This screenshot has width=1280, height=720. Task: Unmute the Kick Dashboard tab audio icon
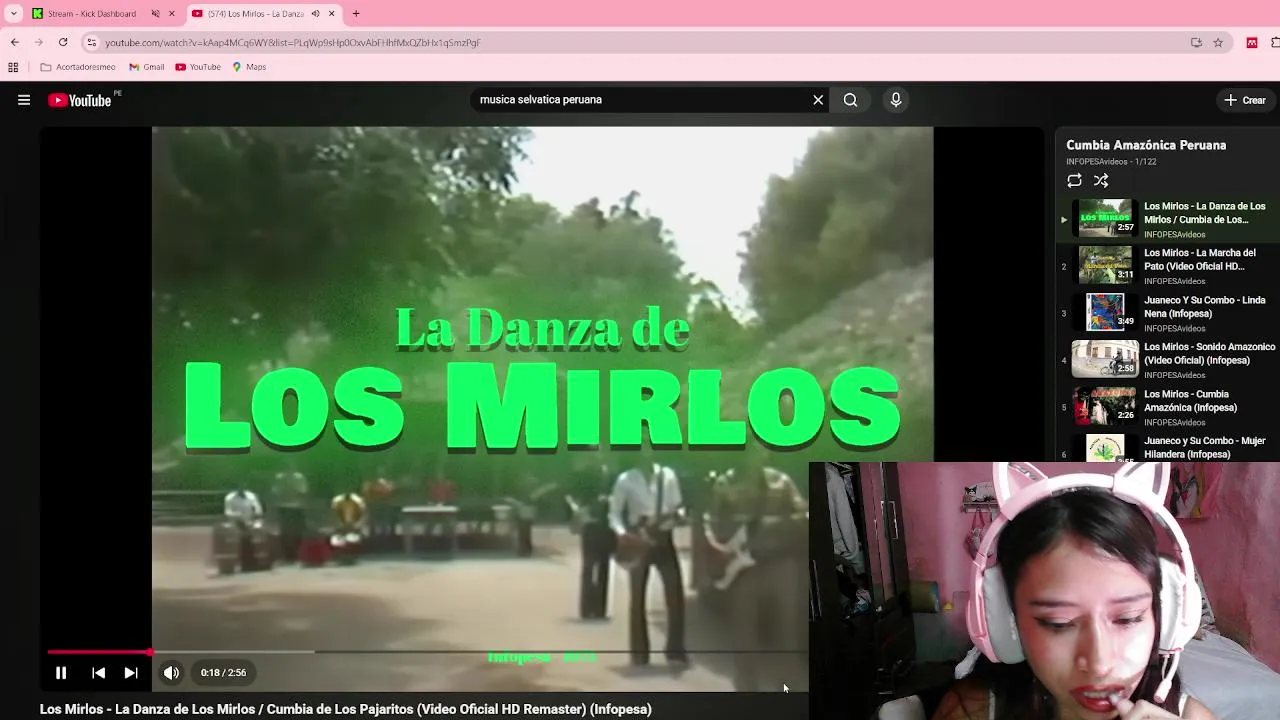click(x=155, y=14)
